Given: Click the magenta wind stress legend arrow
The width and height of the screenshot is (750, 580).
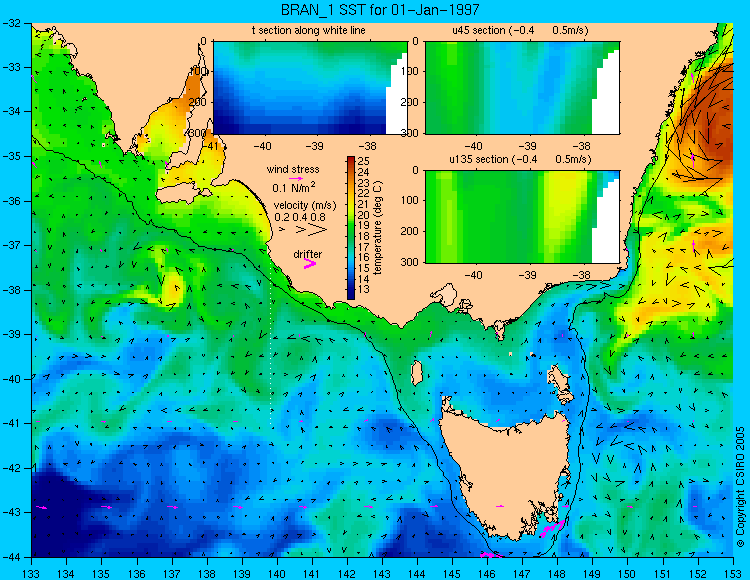Looking at the screenshot, I should (296, 178).
